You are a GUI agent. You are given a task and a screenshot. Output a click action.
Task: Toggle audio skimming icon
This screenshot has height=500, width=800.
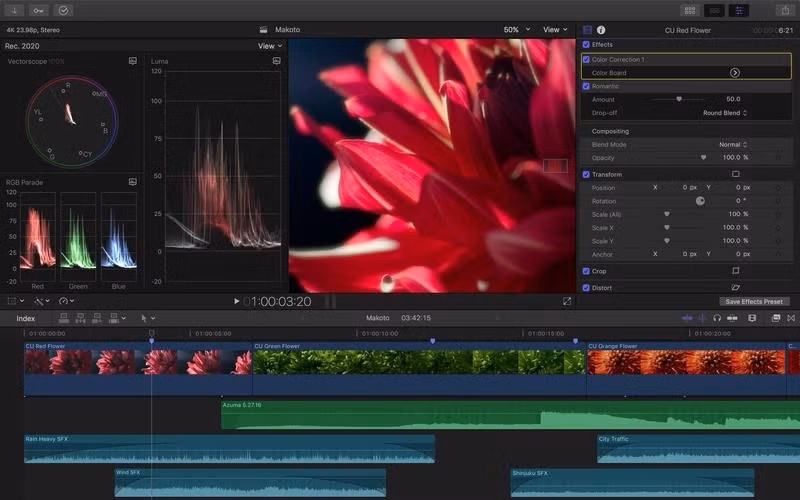[702, 318]
